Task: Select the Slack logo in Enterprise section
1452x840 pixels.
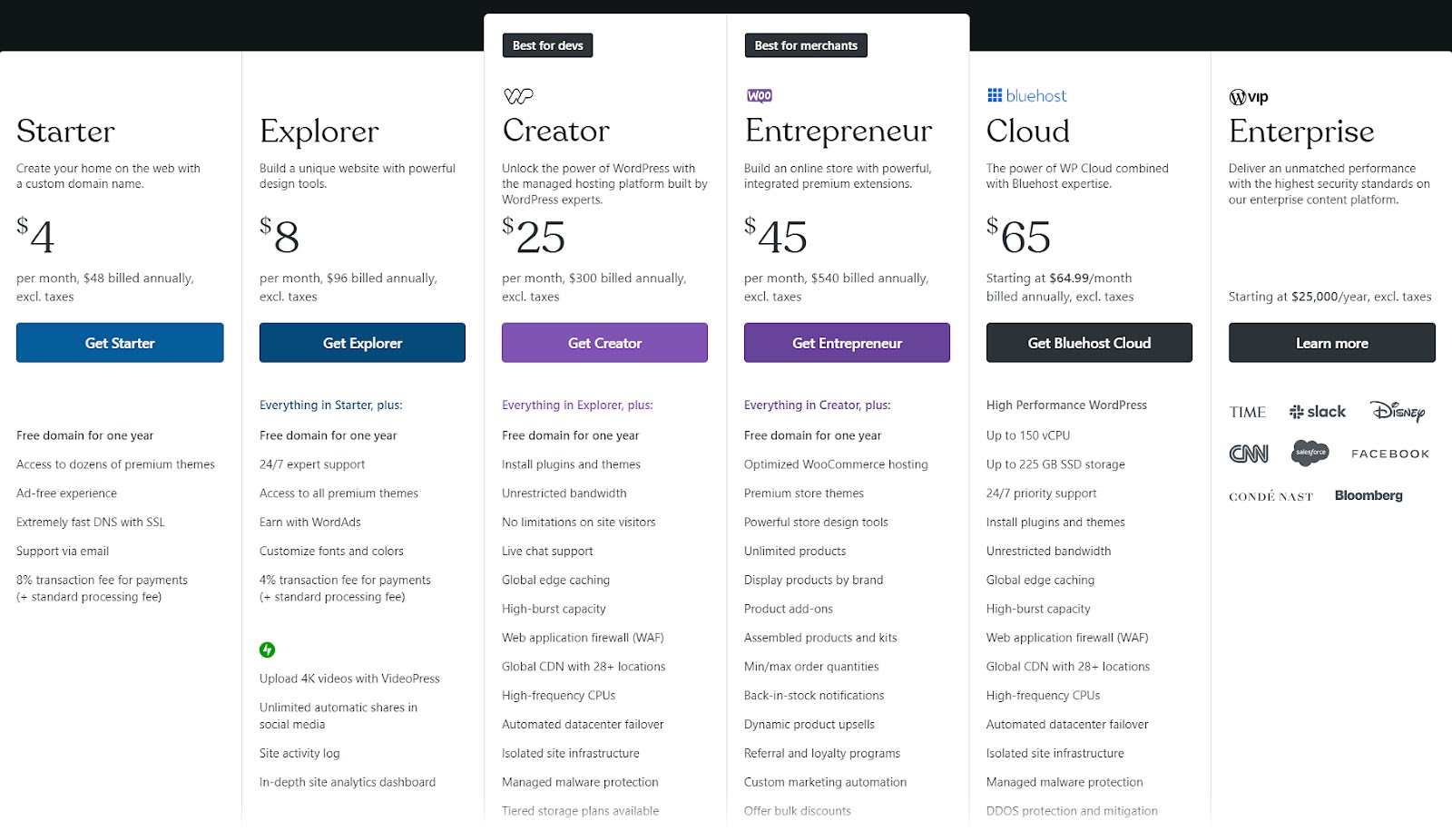Action: tap(1317, 411)
